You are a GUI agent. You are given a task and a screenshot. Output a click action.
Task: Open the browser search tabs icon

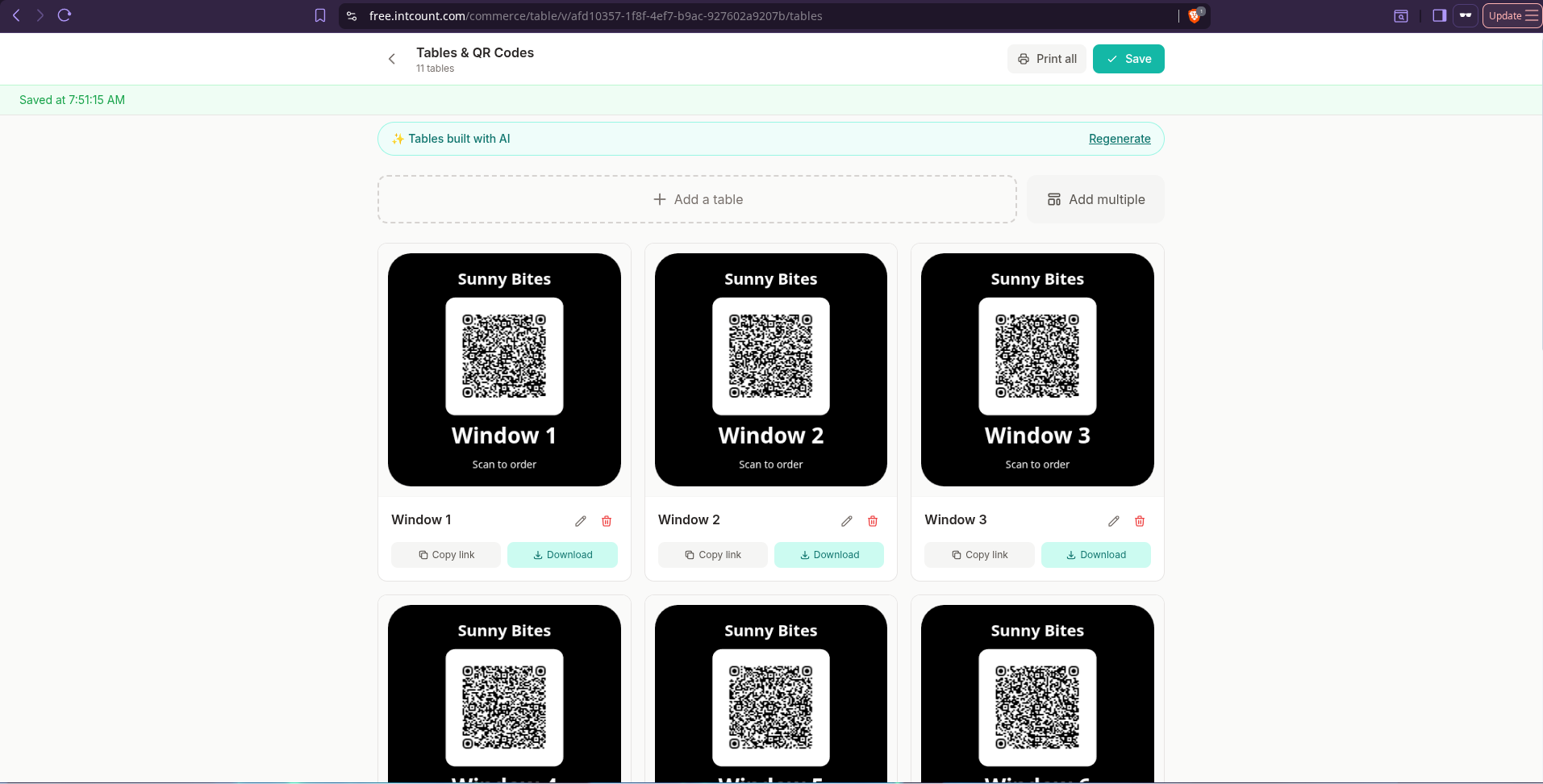pos(1401,15)
